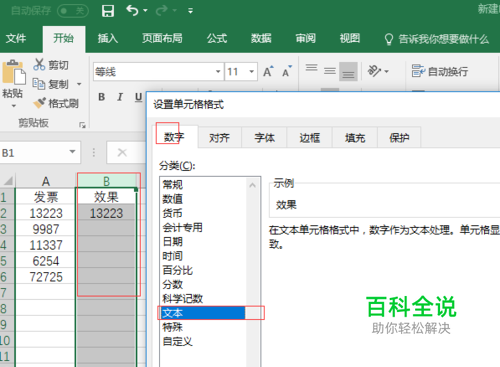This screenshot has width=500, height=367.
Task: Open the font size 11 dropdown
Action: click(252, 72)
